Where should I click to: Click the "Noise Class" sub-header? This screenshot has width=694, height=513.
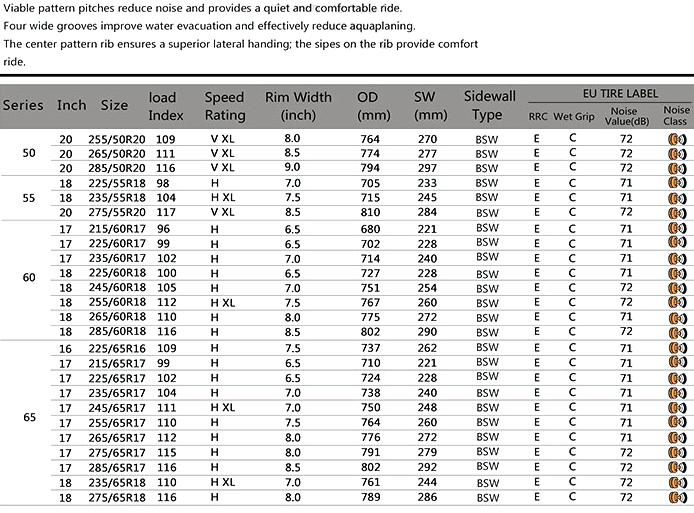click(676, 115)
